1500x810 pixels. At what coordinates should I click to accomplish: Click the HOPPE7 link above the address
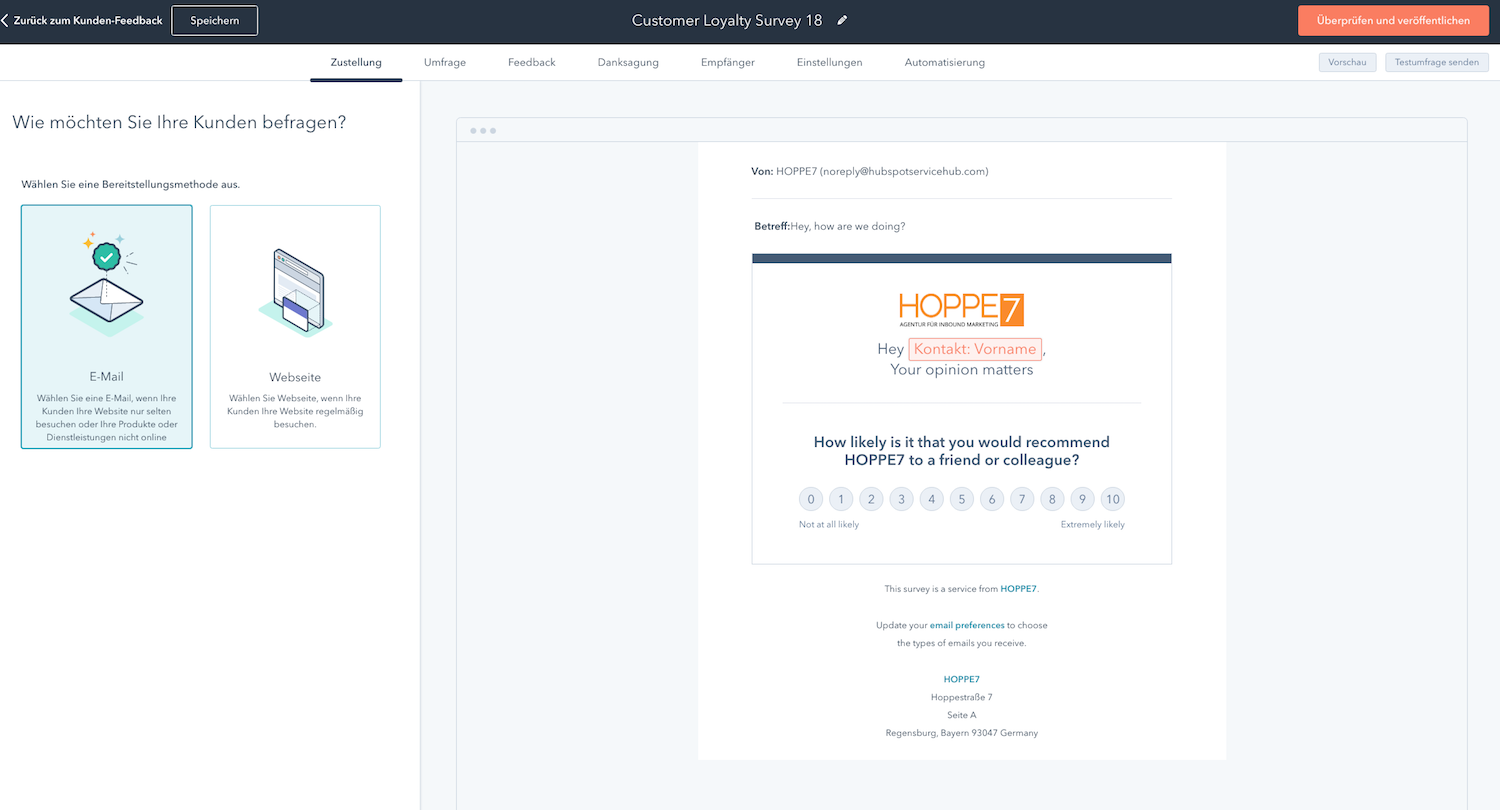962,679
